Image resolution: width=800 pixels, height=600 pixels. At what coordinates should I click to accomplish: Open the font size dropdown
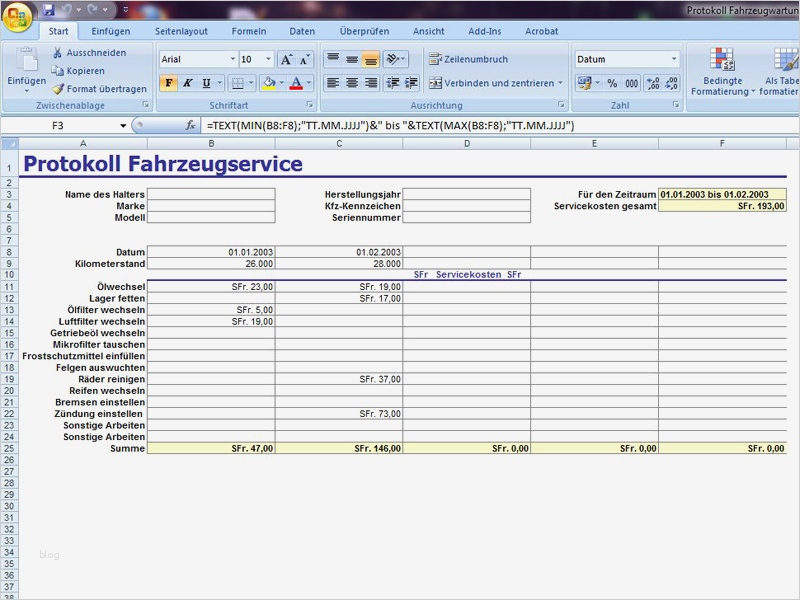click(267, 57)
